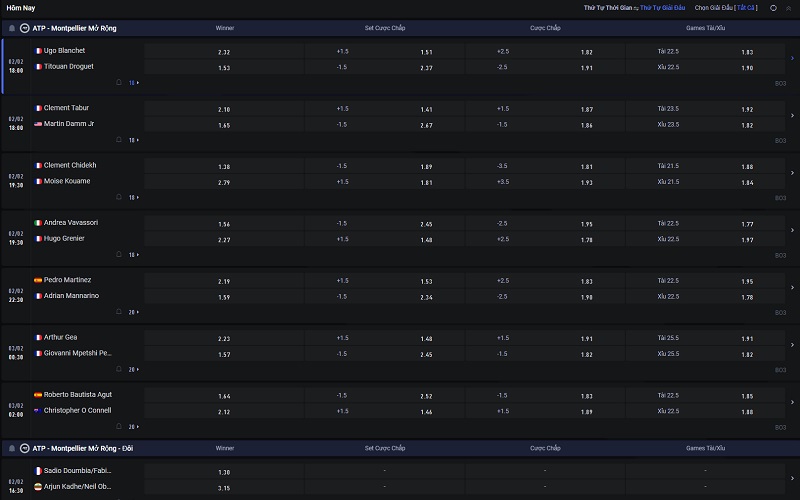800x500 pixels.
Task: Pick Xỉu 22.5 at 1.97 Vavassori match
Action: click(705, 239)
